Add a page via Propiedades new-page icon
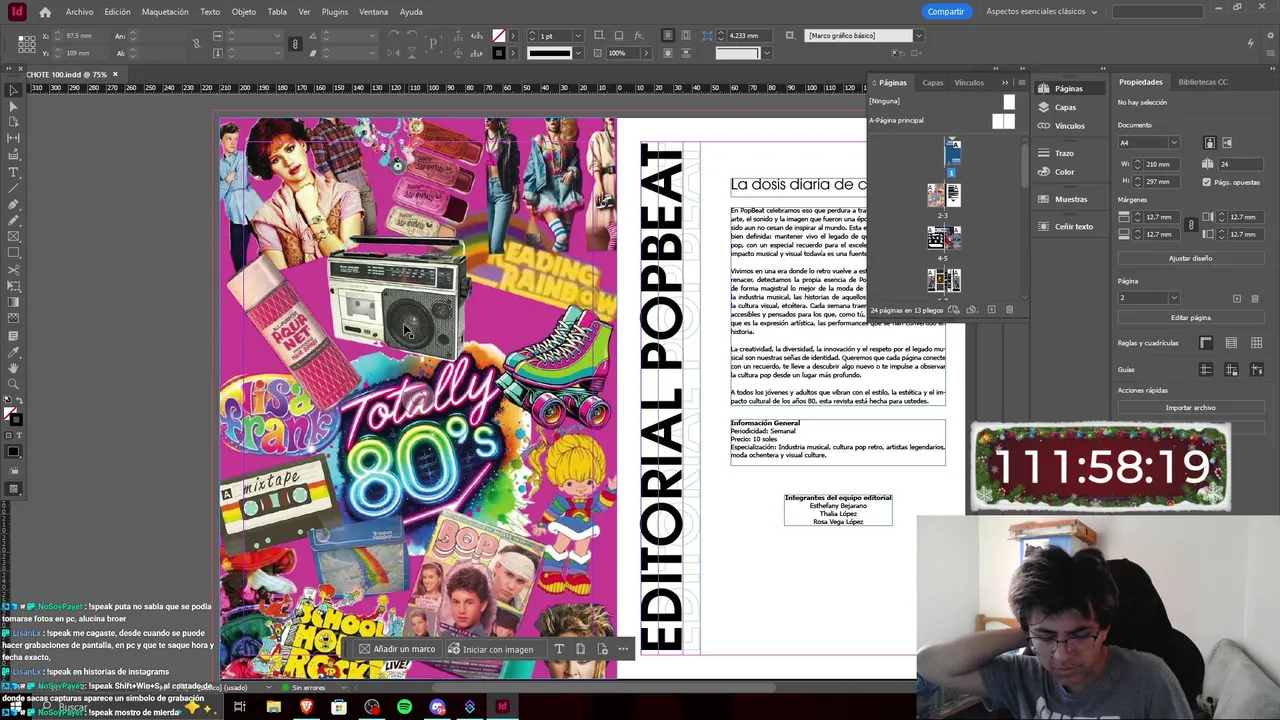The height and width of the screenshot is (720, 1280). pos(1237,298)
